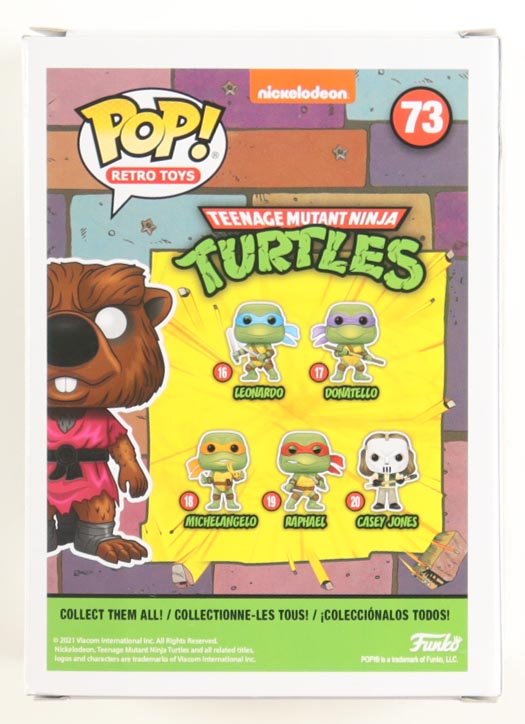Click the Viacom copyright notice text
The width and height of the screenshot is (525, 724).
pyautogui.click(x=154, y=650)
